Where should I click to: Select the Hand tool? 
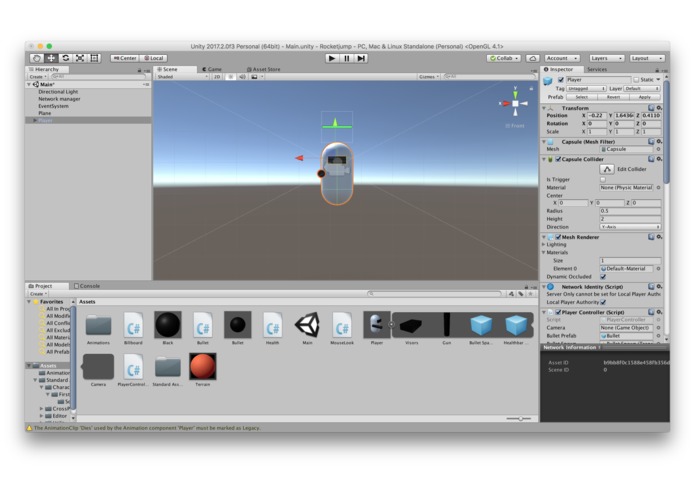[36, 58]
